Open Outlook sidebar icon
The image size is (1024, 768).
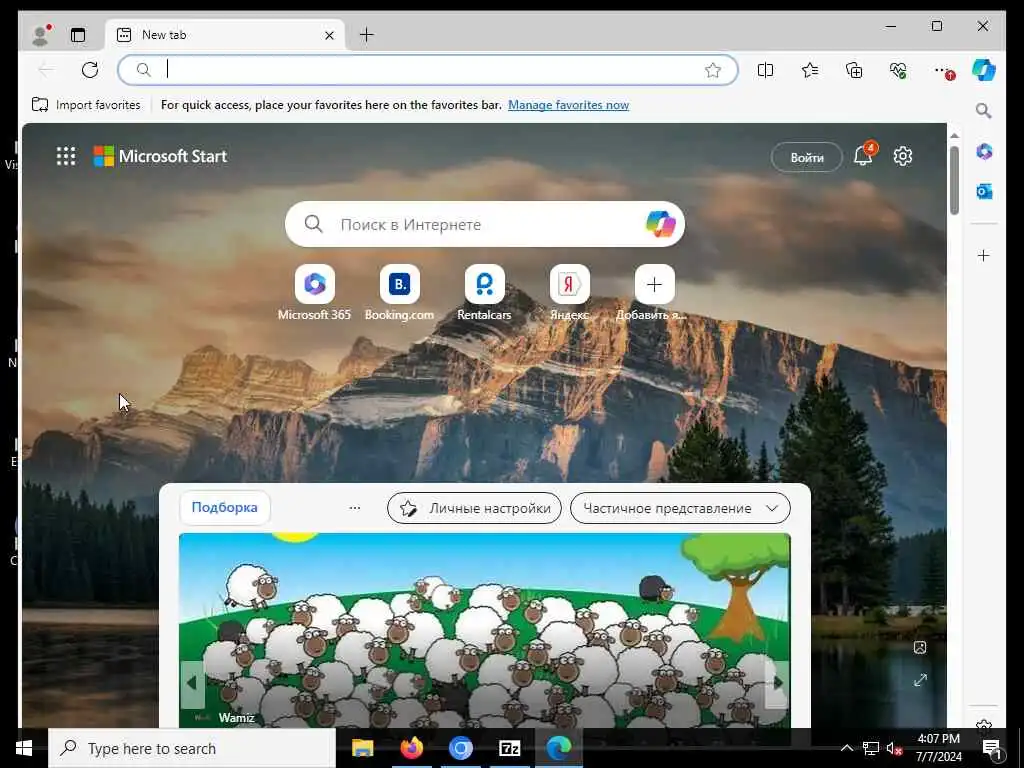coord(984,191)
